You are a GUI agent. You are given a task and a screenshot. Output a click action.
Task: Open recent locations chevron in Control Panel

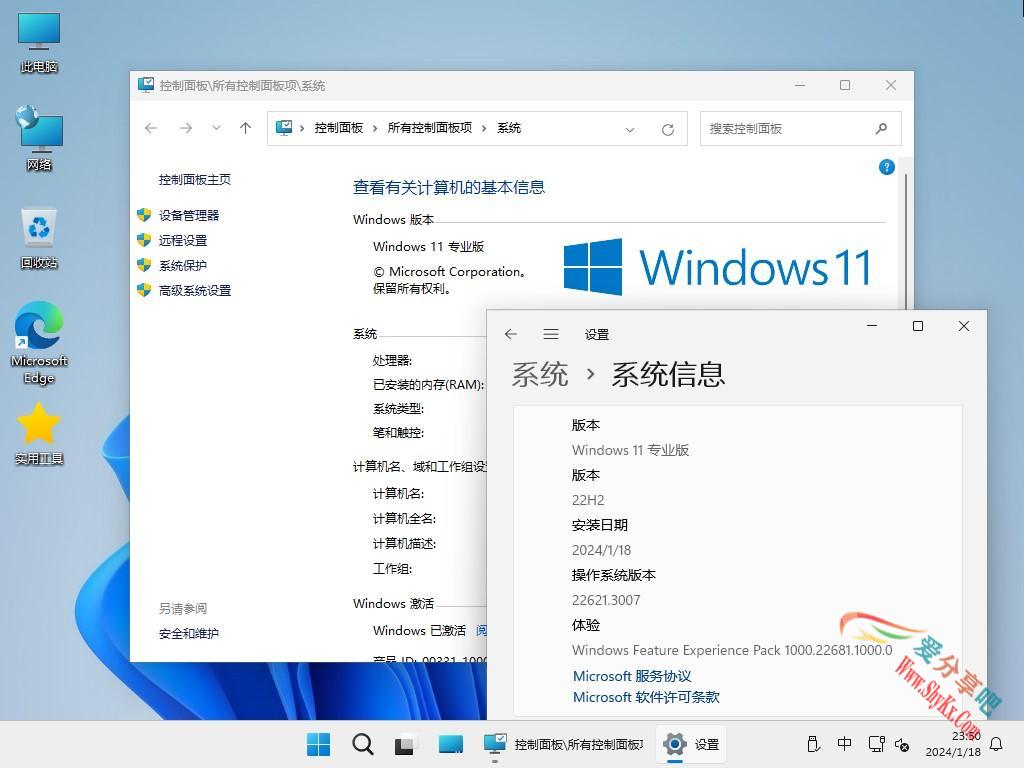[x=216, y=128]
